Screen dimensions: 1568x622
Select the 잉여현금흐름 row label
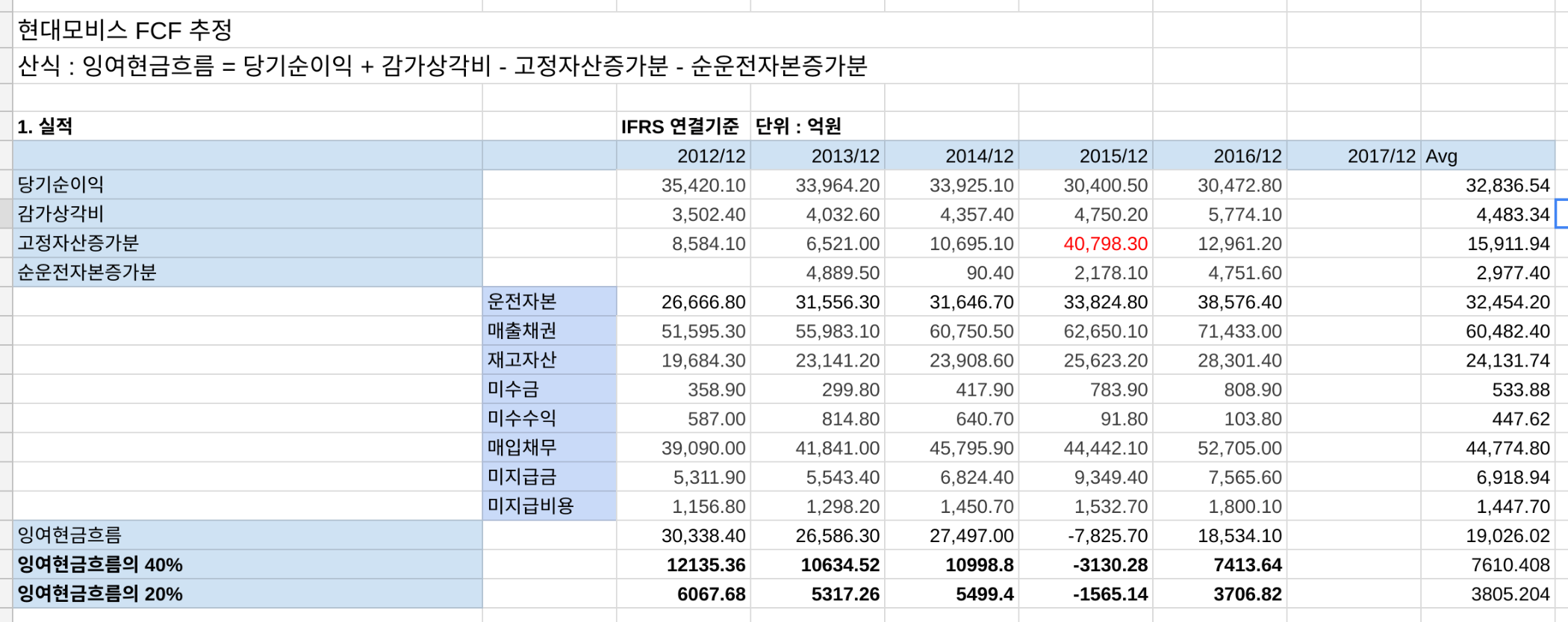point(248,535)
